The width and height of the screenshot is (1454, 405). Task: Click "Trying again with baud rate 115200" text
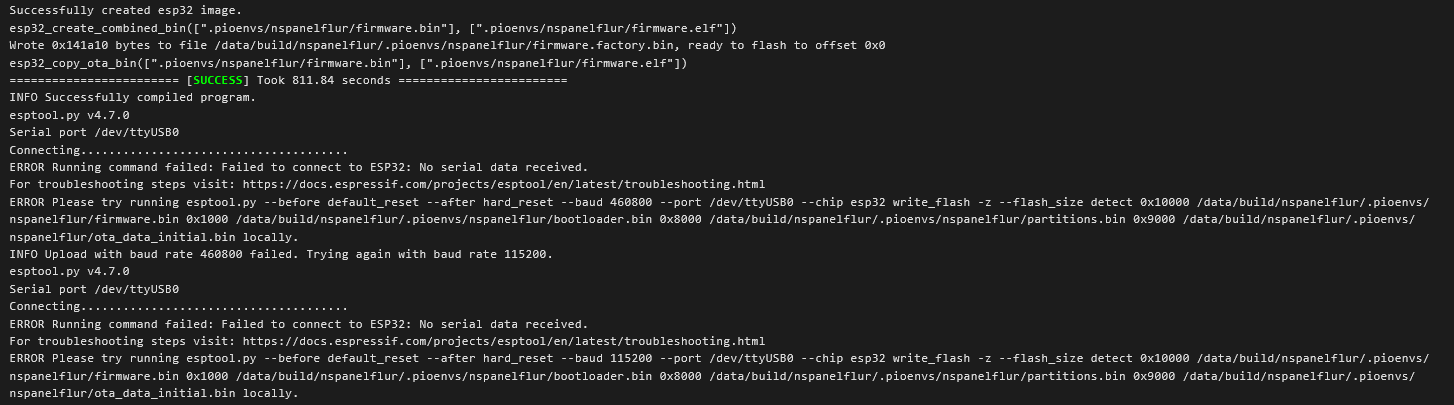(427, 254)
